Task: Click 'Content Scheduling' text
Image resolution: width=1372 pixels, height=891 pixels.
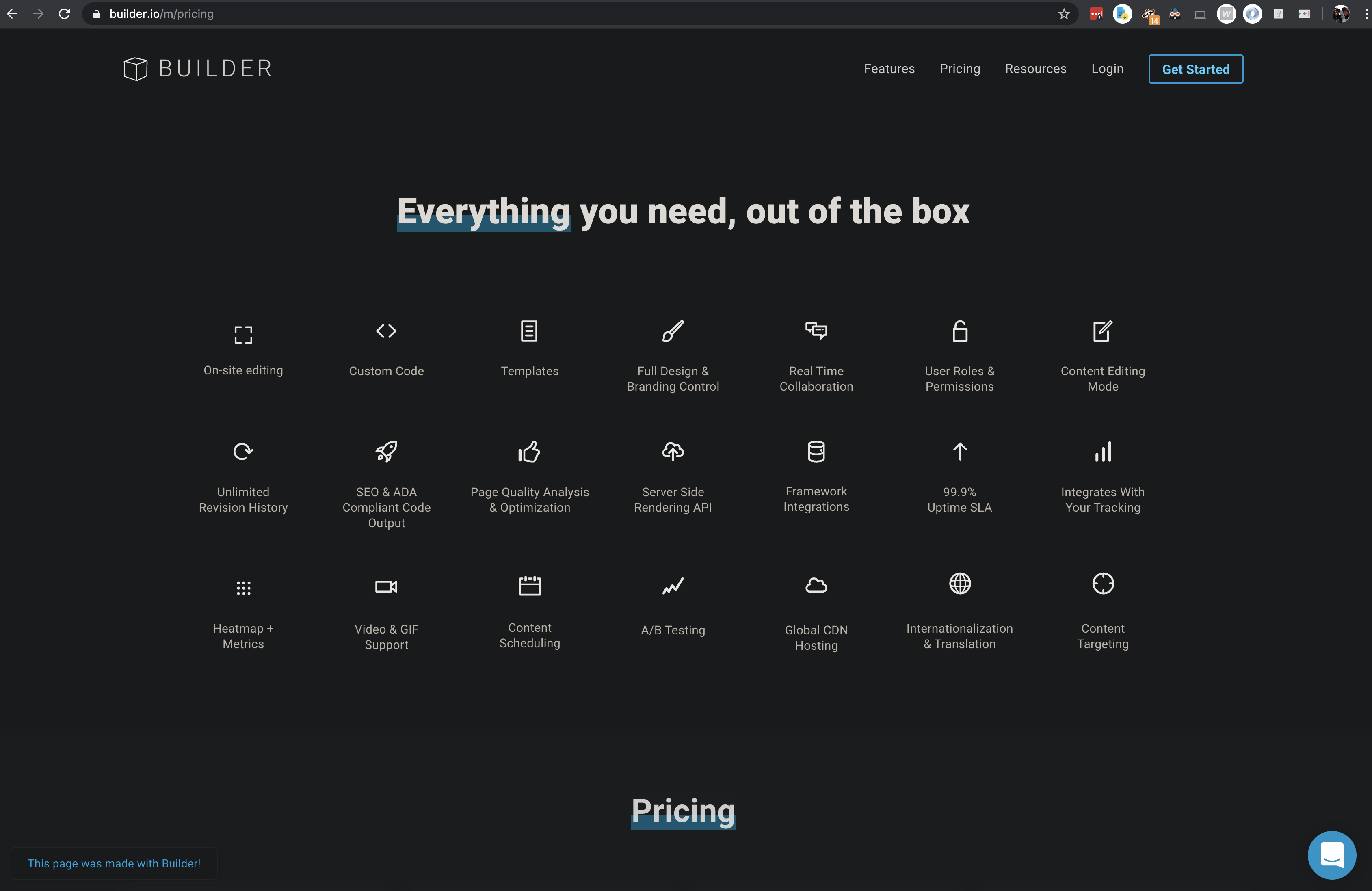Action: click(529, 635)
